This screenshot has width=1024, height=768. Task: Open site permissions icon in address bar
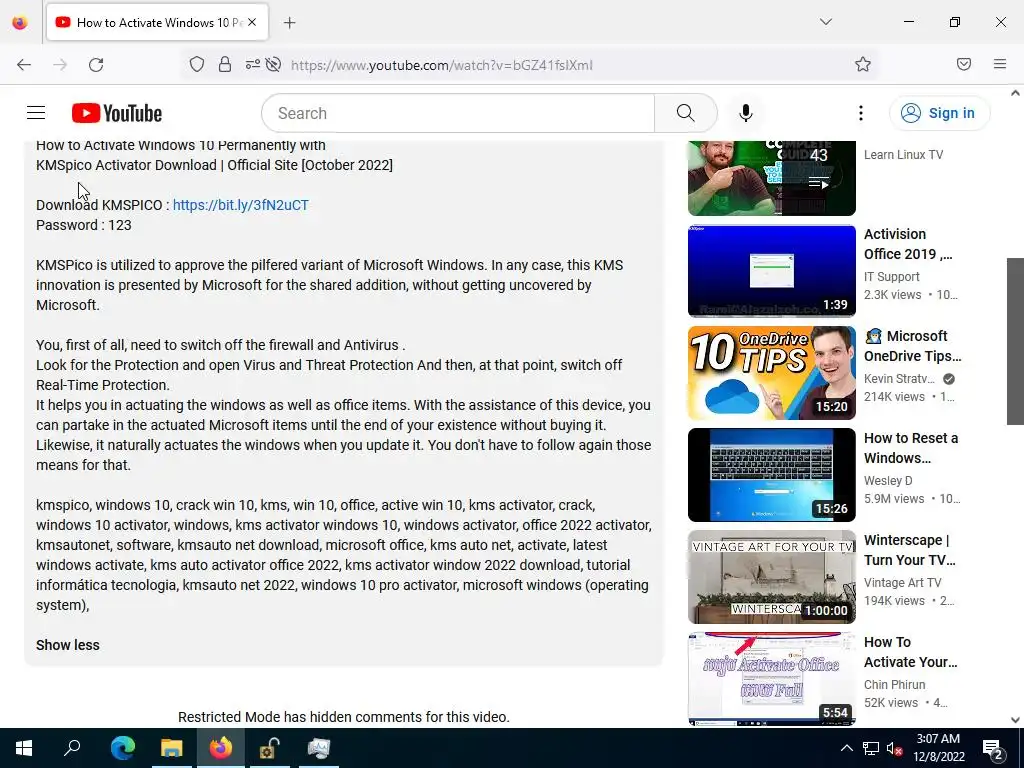pos(252,64)
